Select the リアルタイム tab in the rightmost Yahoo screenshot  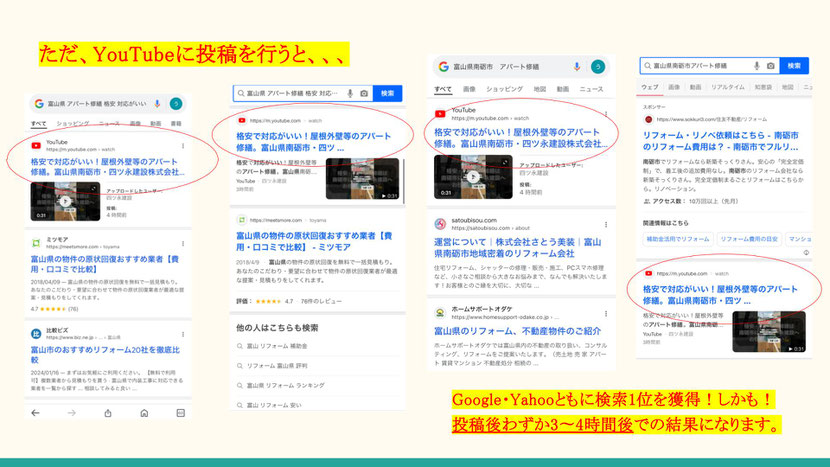(727, 87)
